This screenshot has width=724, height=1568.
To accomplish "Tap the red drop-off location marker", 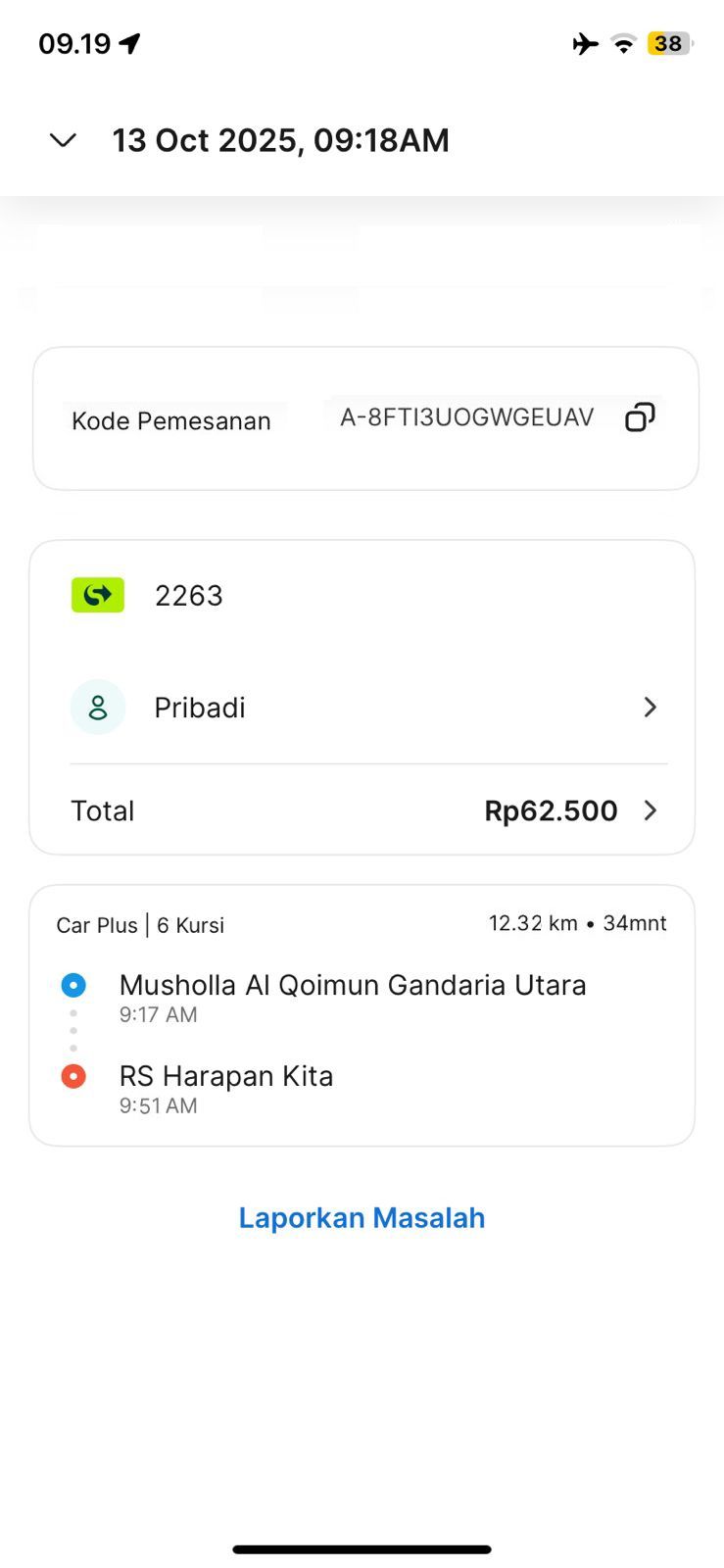I will 73,1076.
